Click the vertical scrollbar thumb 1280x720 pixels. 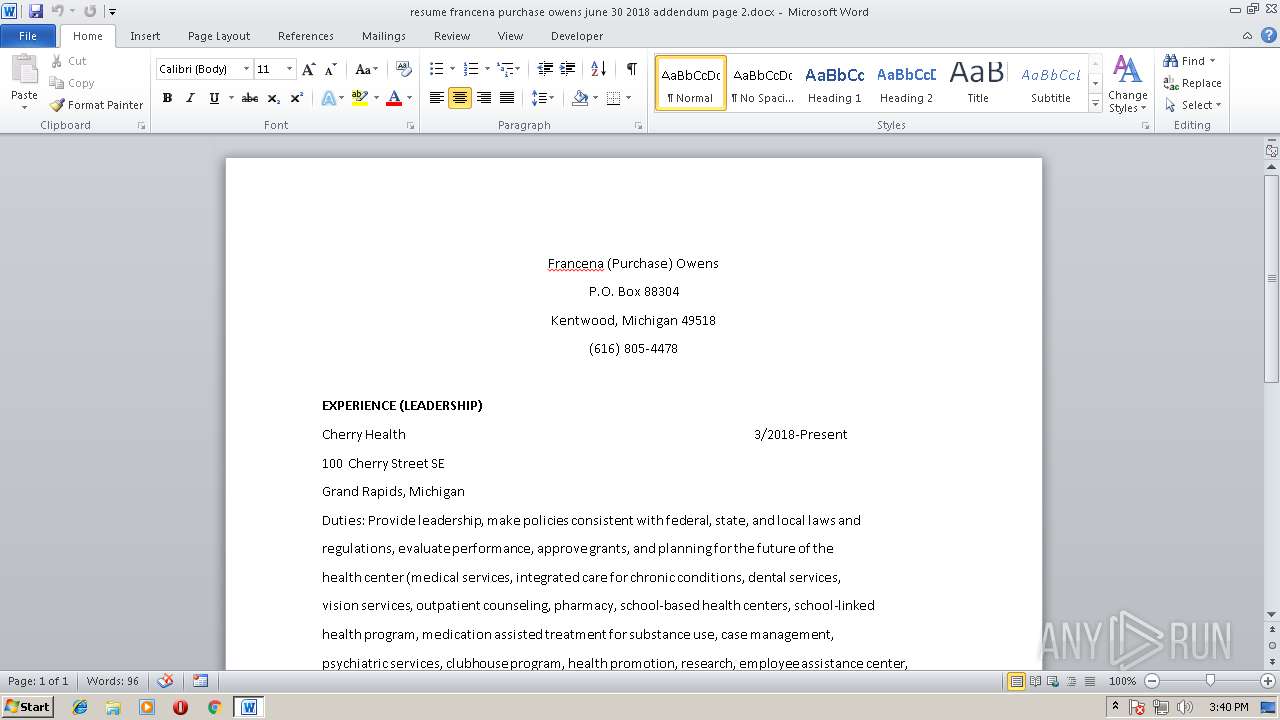[x=1271, y=278]
